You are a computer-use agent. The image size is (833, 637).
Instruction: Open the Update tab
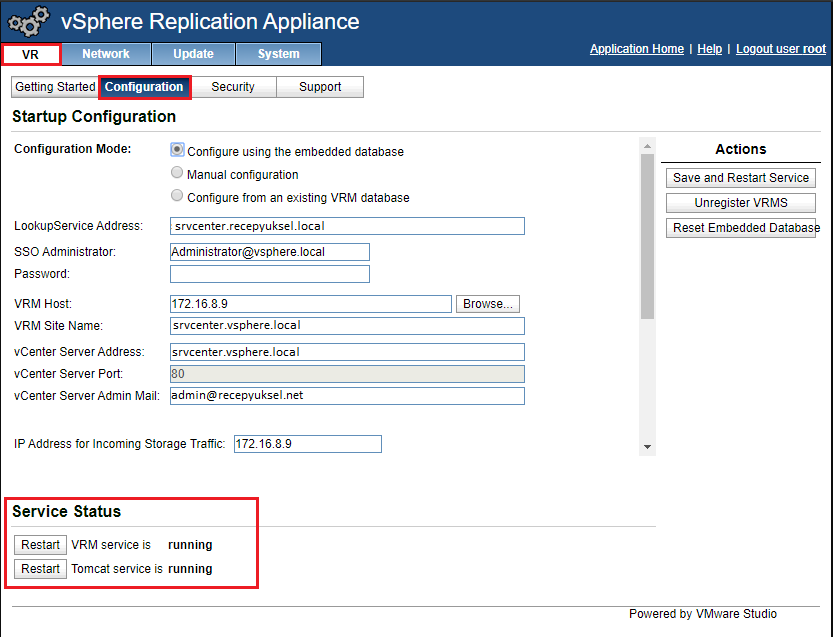[x=193, y=54]
